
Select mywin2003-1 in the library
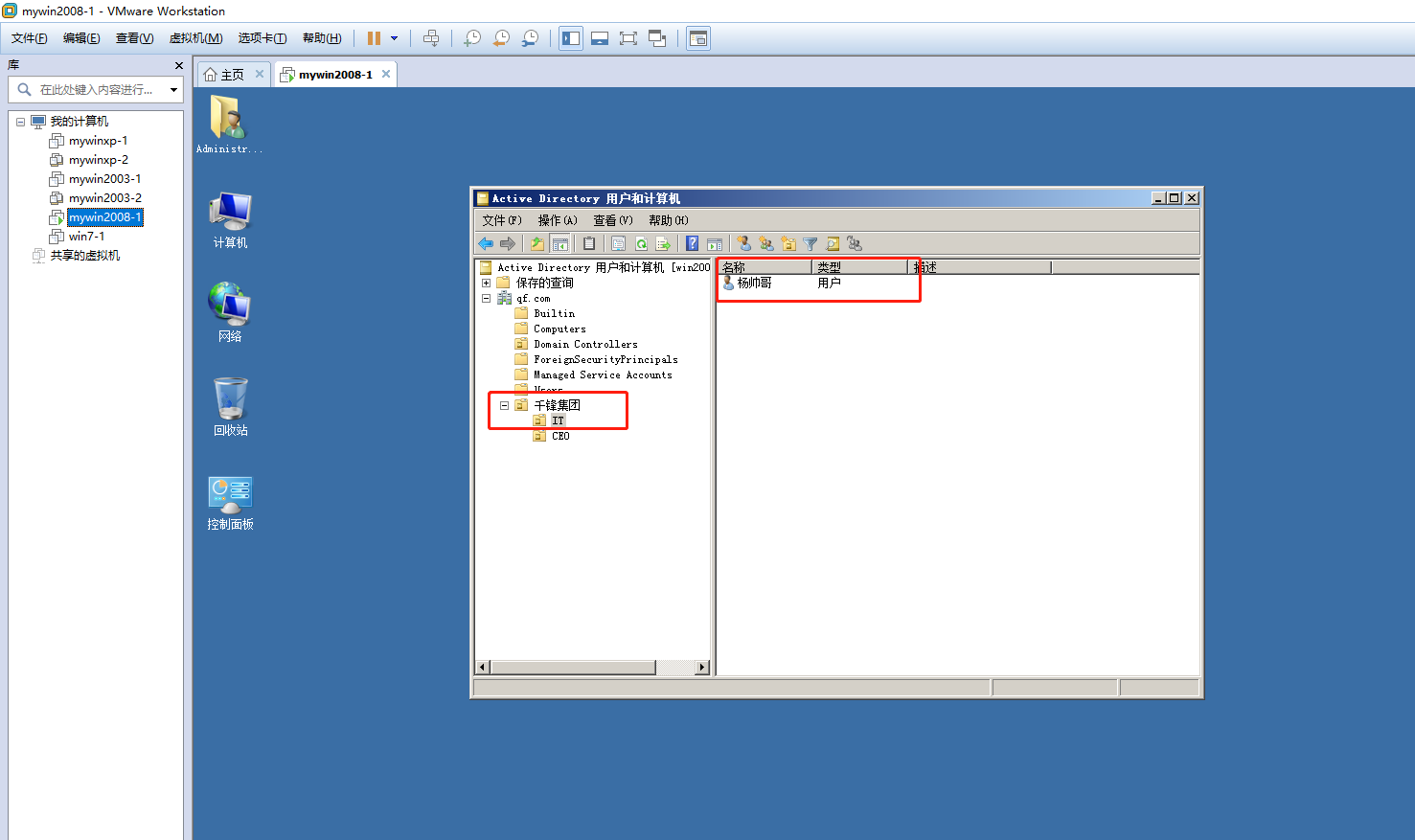point(104,179)
